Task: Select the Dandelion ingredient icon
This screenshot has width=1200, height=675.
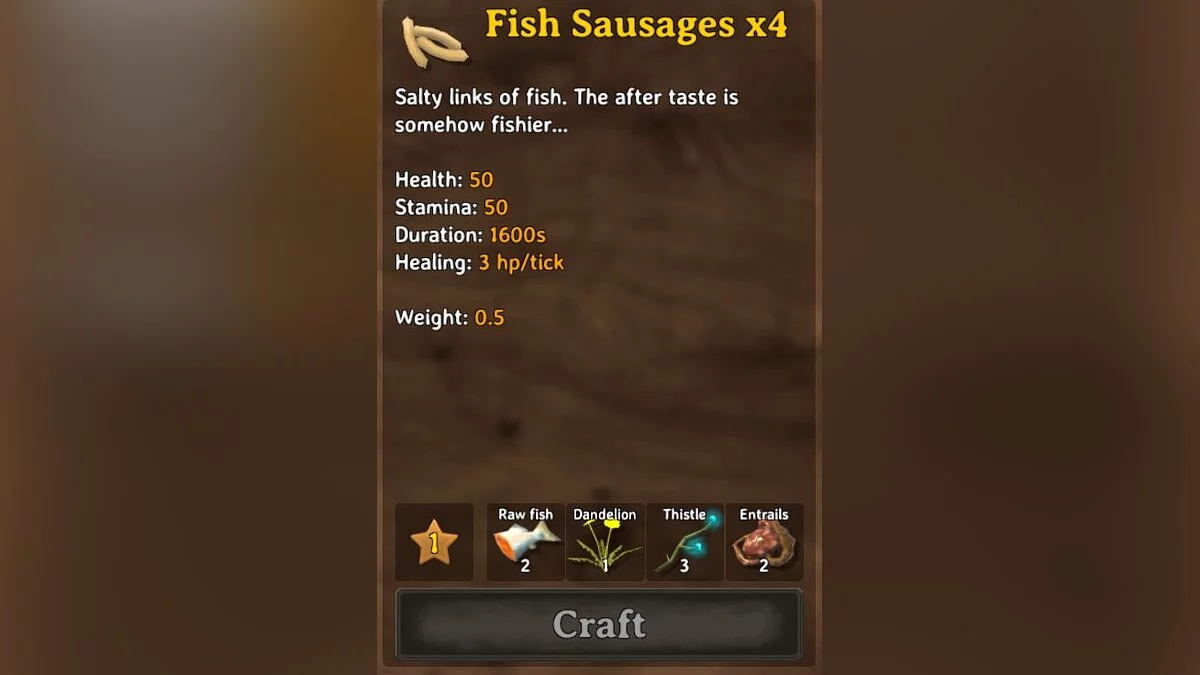Action: click(x=605, y=542)
